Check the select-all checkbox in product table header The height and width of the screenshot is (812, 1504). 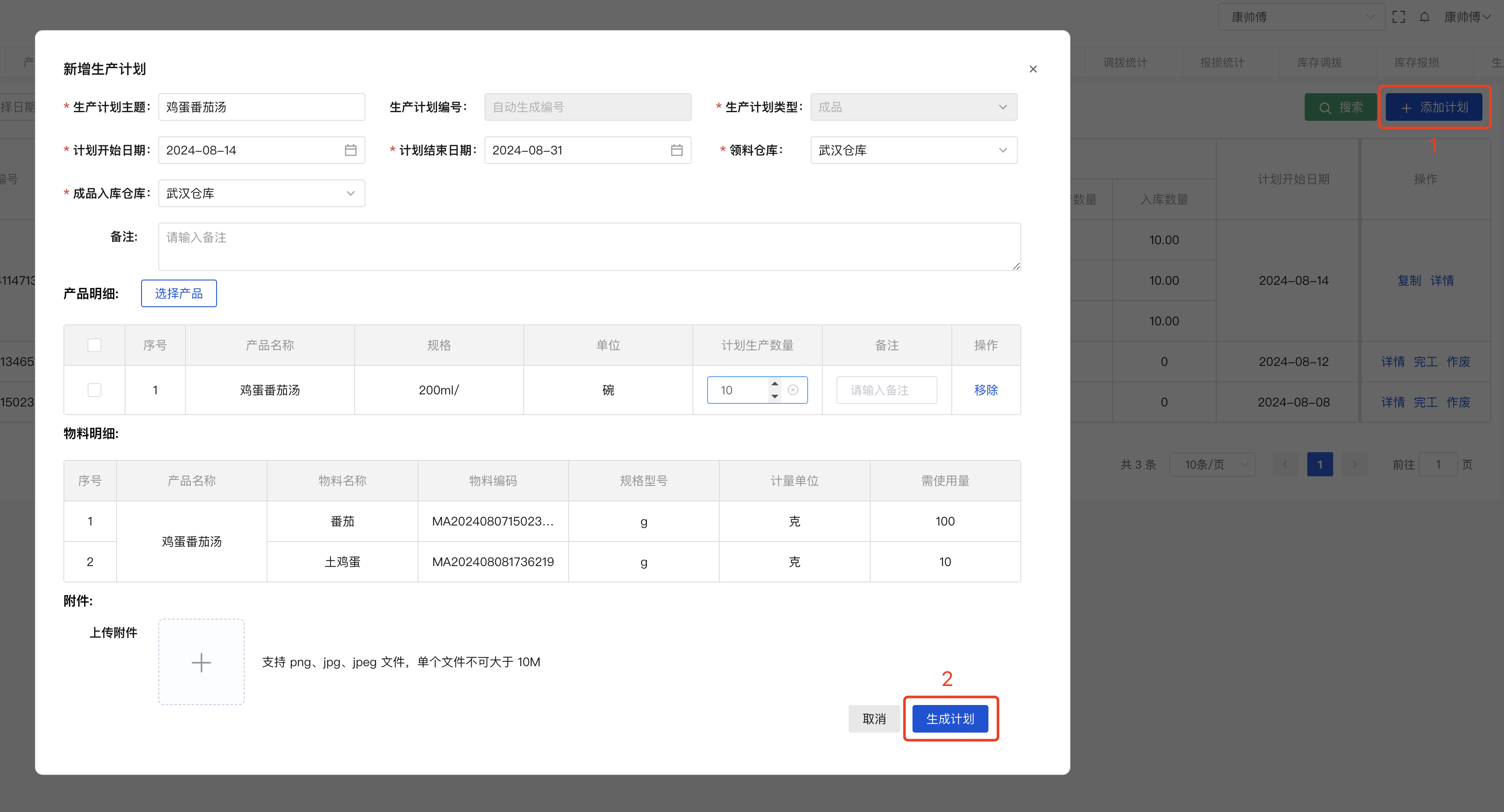(x=94, y=345)
